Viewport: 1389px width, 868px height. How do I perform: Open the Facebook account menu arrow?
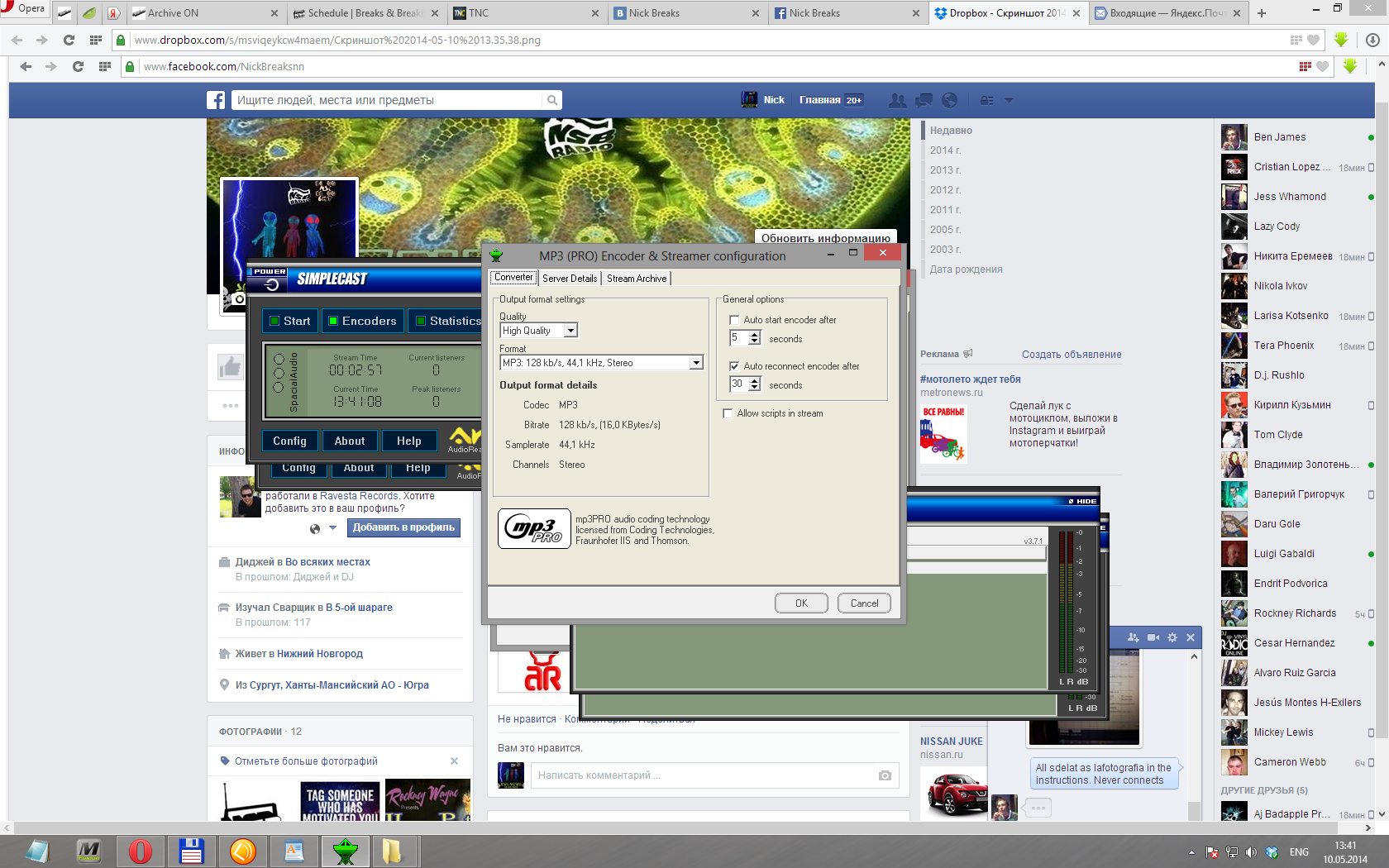(x=1009, y=100)
